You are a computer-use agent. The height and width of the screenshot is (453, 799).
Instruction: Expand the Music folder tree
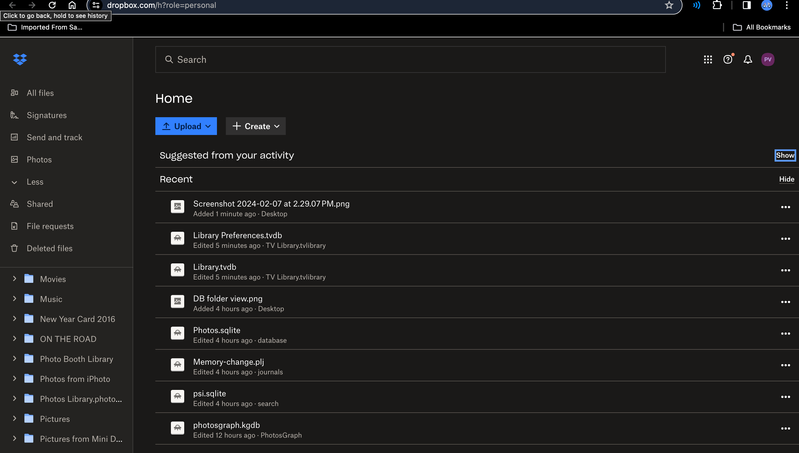(14, 299)
